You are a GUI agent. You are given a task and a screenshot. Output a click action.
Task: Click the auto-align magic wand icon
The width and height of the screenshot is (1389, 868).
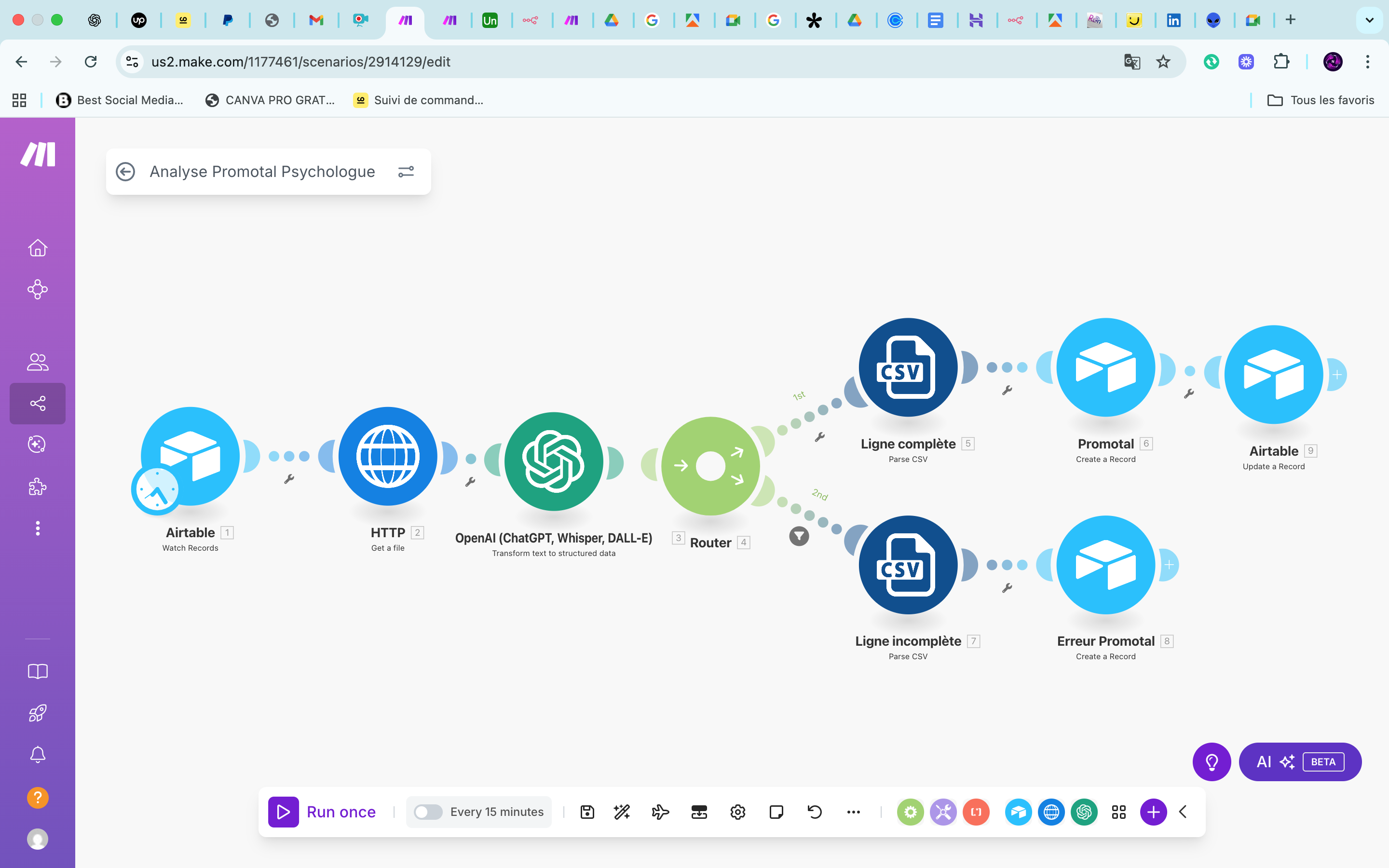[x=622, y=812]
